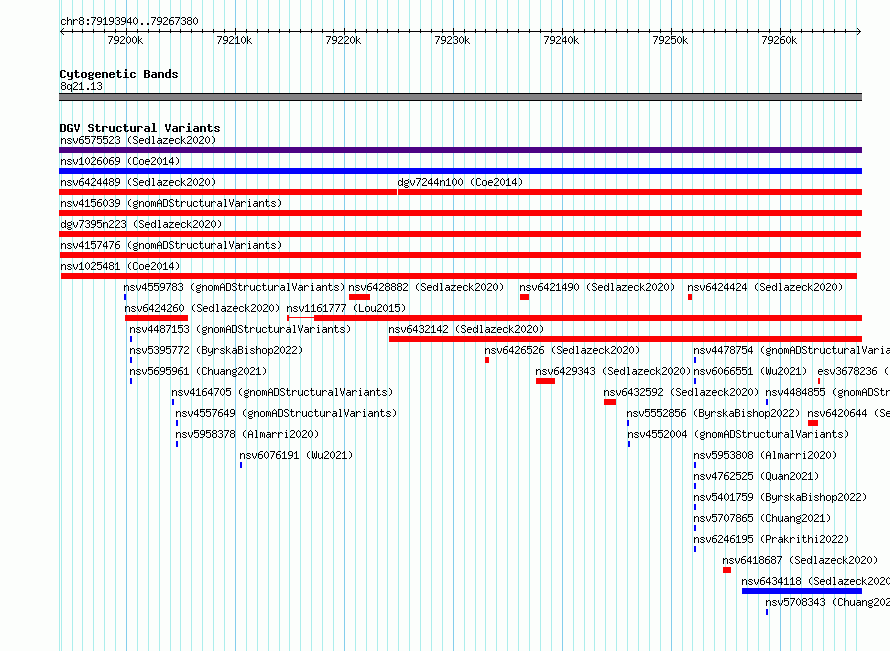Select the nsv5707865 (Chuang2021) label
890x651 pixels.
pyautogui.click(x=762, y=518)
